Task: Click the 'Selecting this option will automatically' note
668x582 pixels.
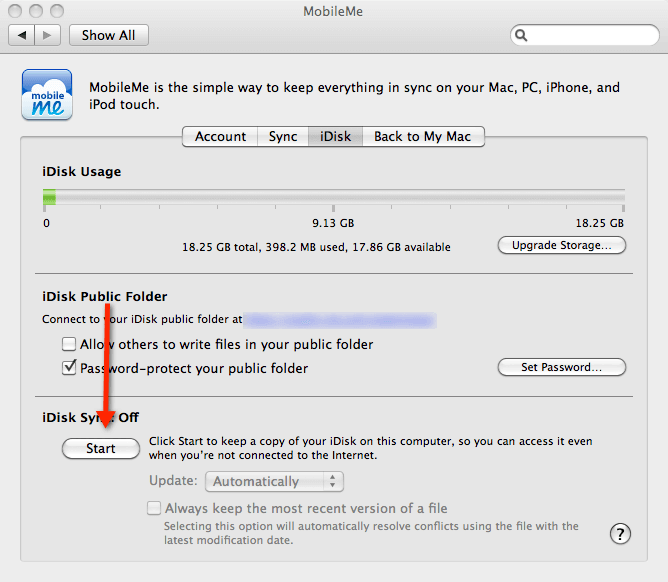Action: pyautogui.click(x=371, y=533)
